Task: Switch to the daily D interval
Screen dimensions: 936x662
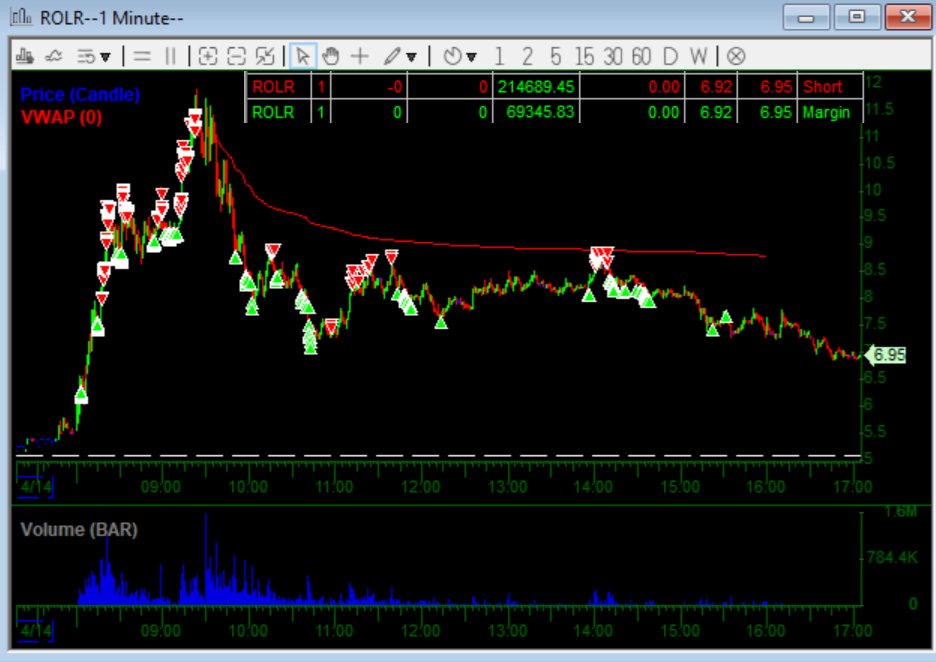Action: [670, 57]
